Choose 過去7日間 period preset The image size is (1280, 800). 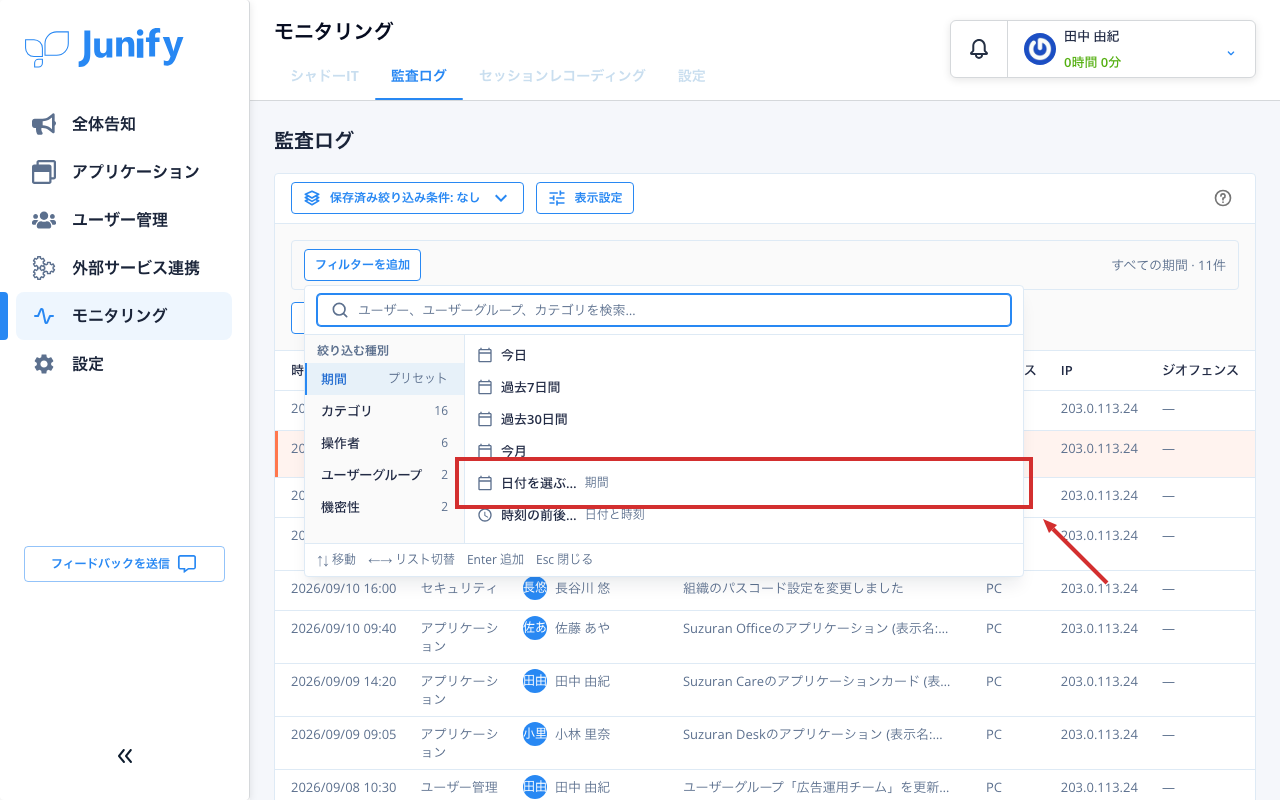pos(744,387)
